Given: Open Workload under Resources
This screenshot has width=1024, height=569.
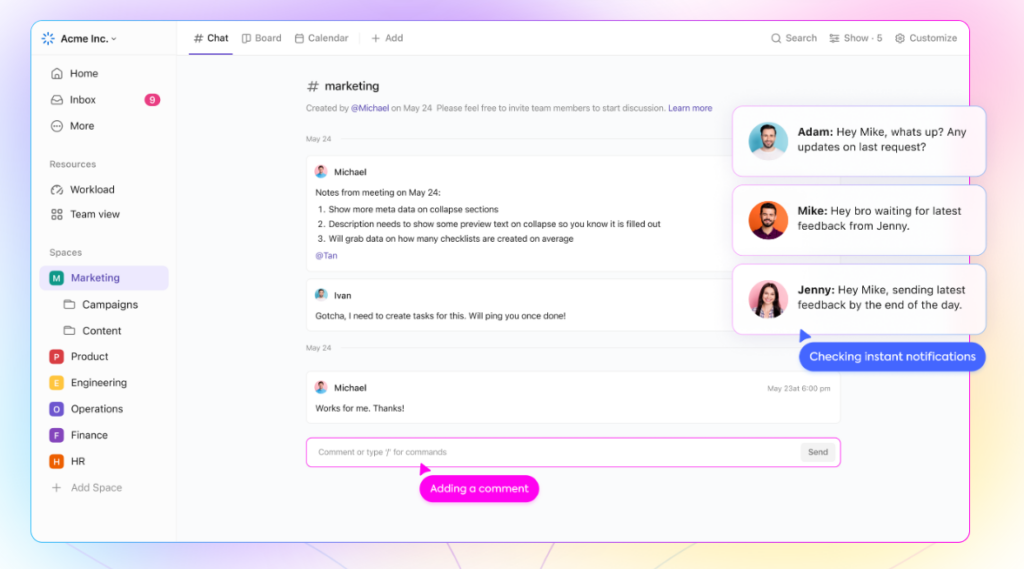Looking at the screenshot, I should 92,189.
